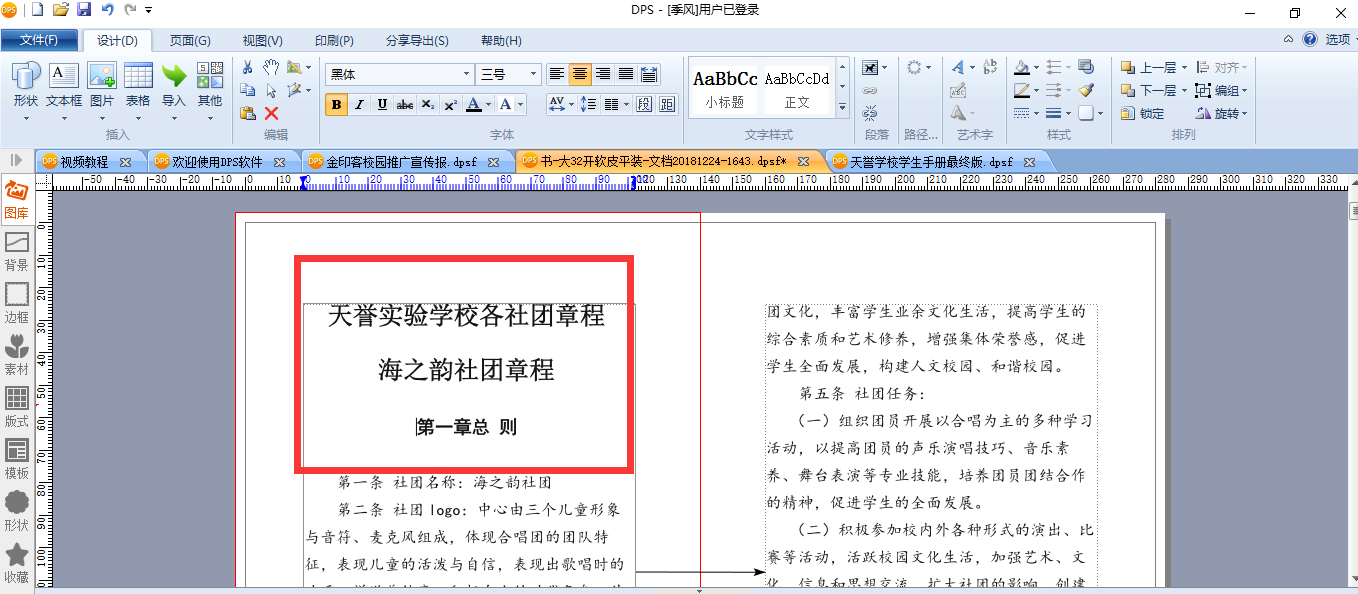The height and width of the screenshot is (594, 1358).
Task: Open the 边框 border sidebar panel
Action: 17,304
